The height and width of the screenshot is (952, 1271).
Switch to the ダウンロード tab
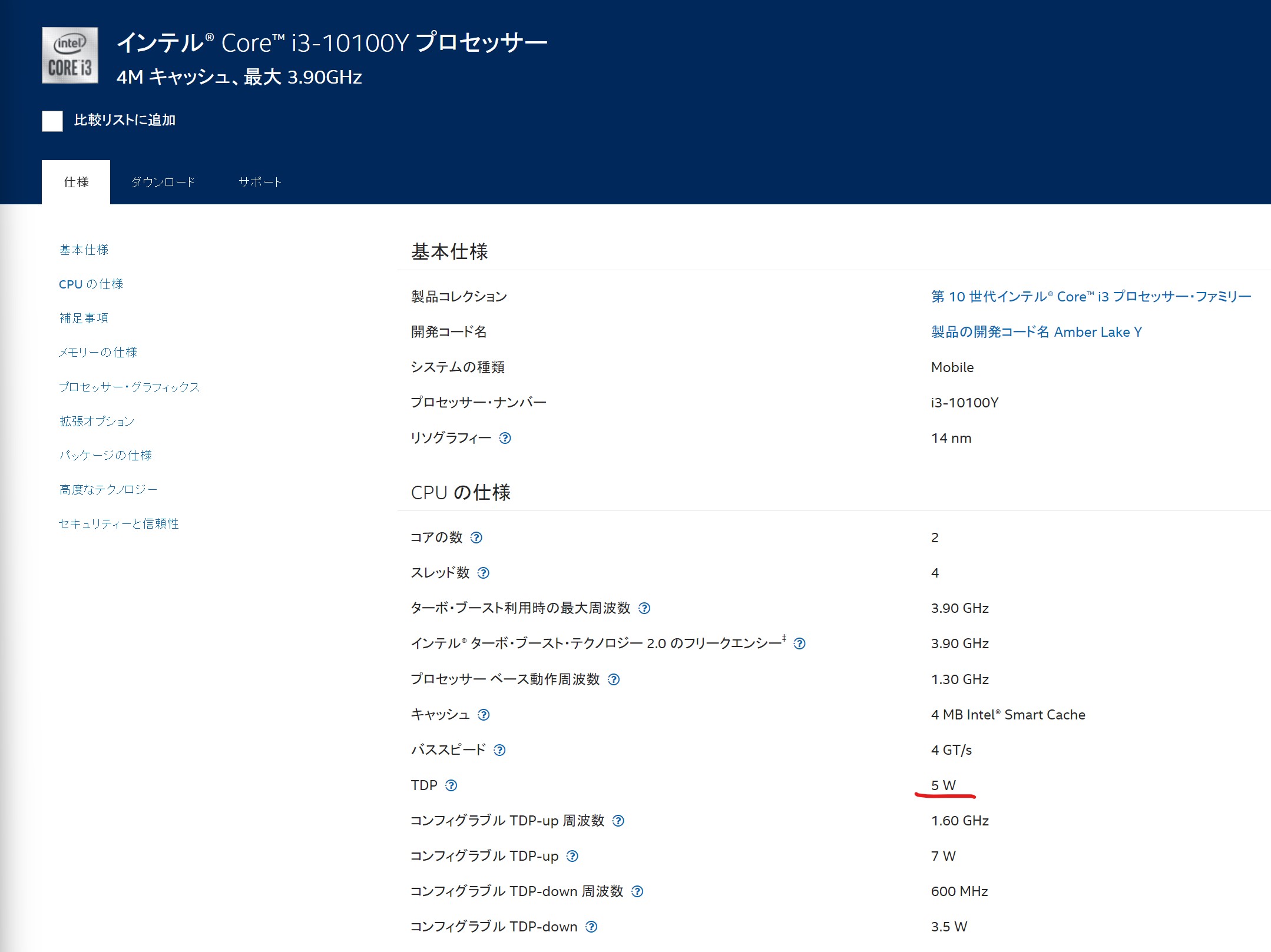click(163, 182)
